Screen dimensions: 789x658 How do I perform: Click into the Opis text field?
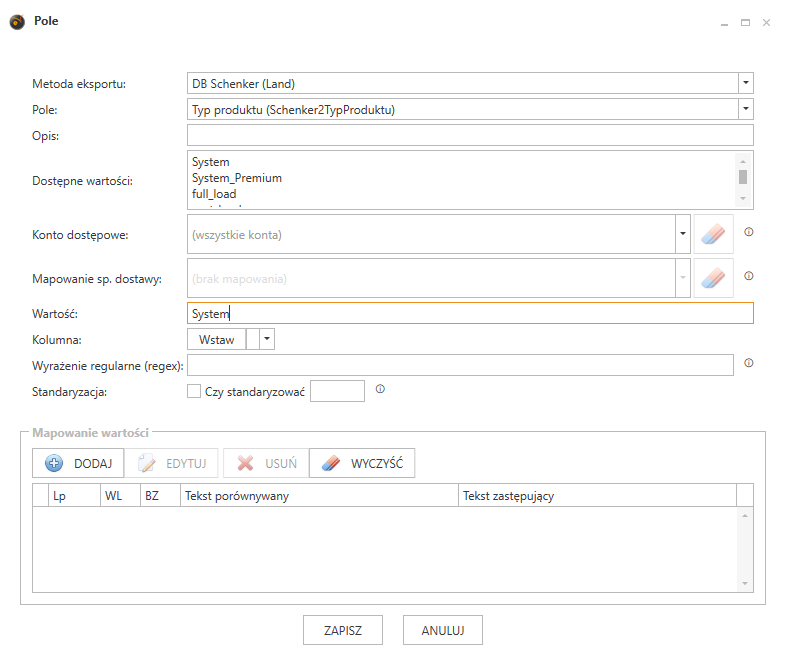470,135
